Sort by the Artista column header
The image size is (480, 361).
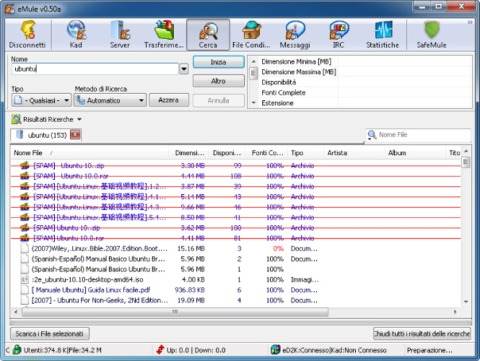[x=353, y=153]
